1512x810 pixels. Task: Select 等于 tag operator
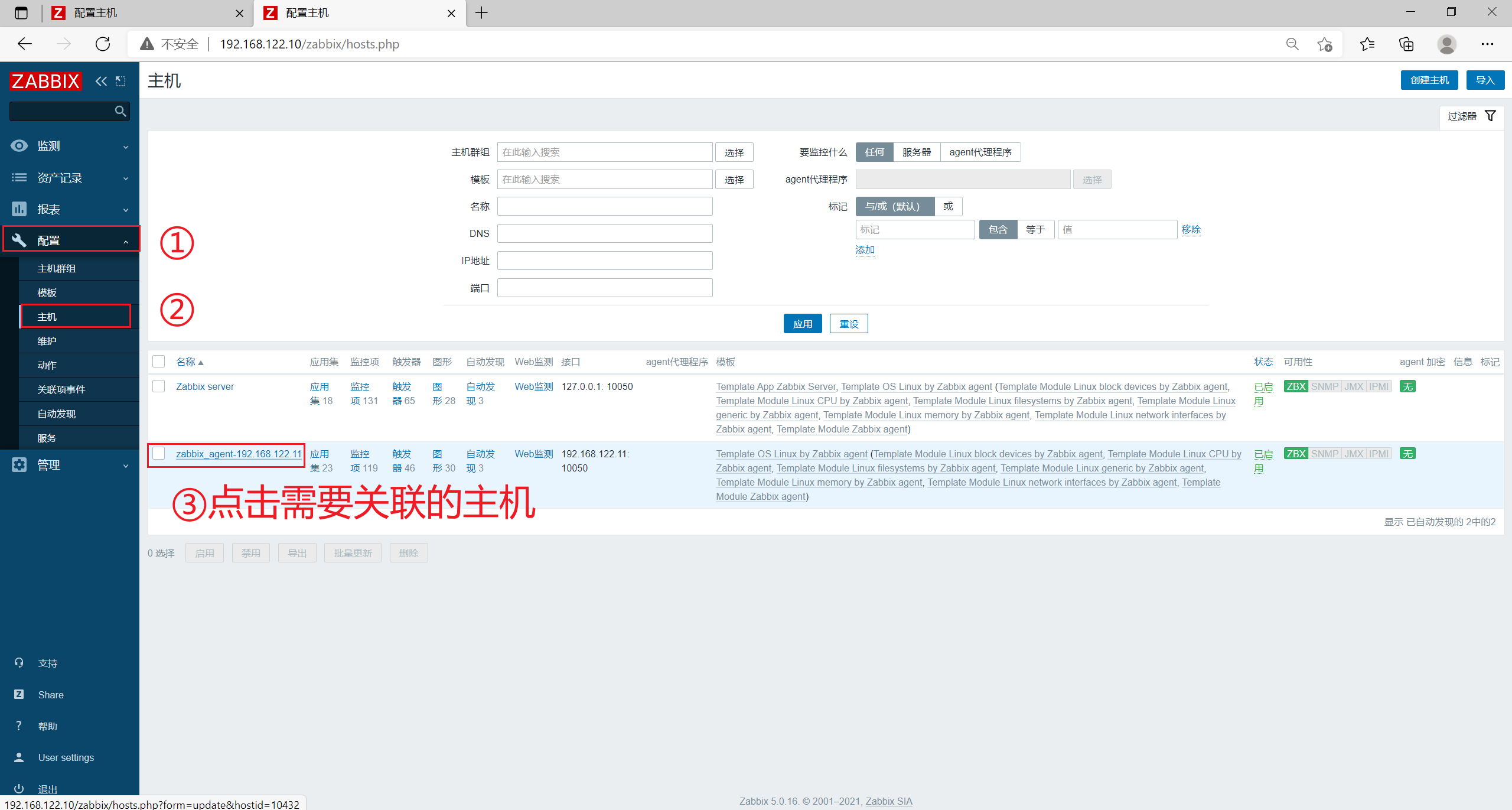click(1035, 229)
